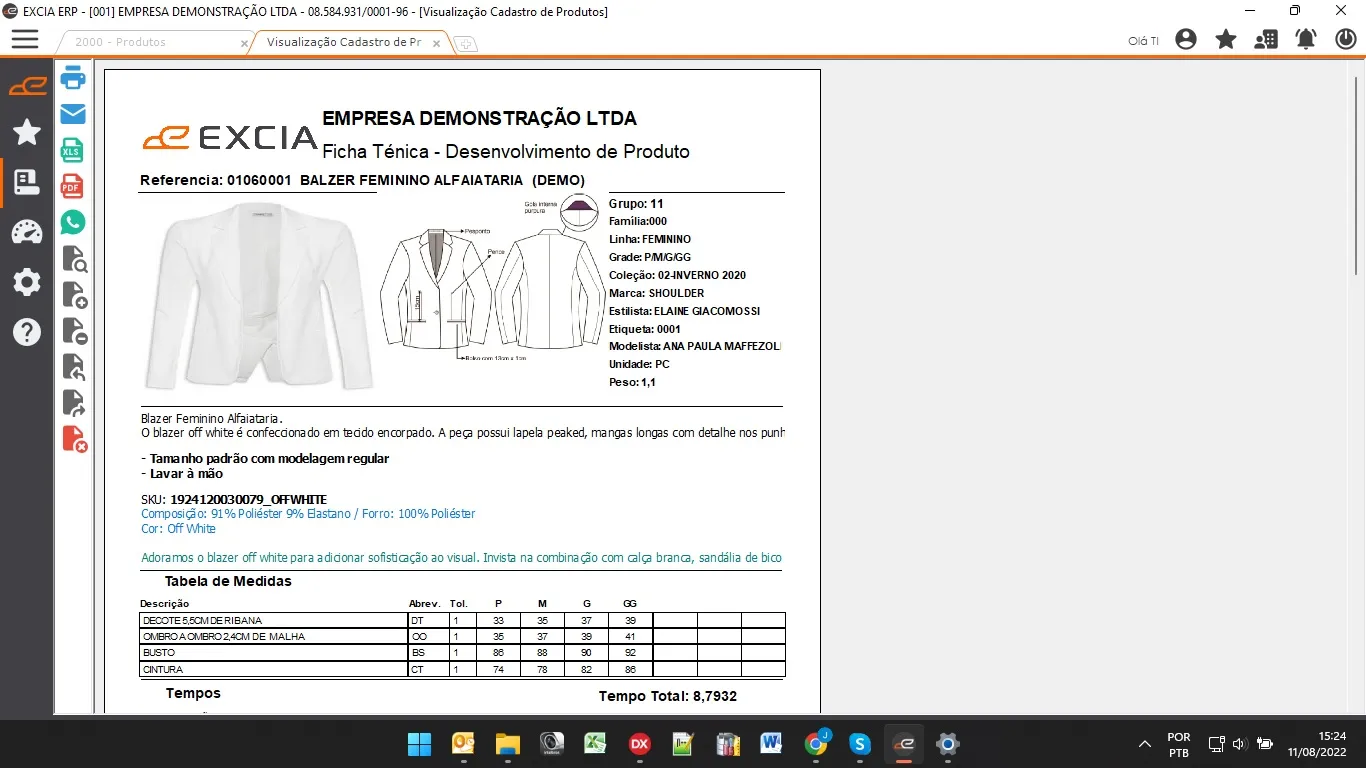Click the "BUSTO" row description cell

[273, 653]
